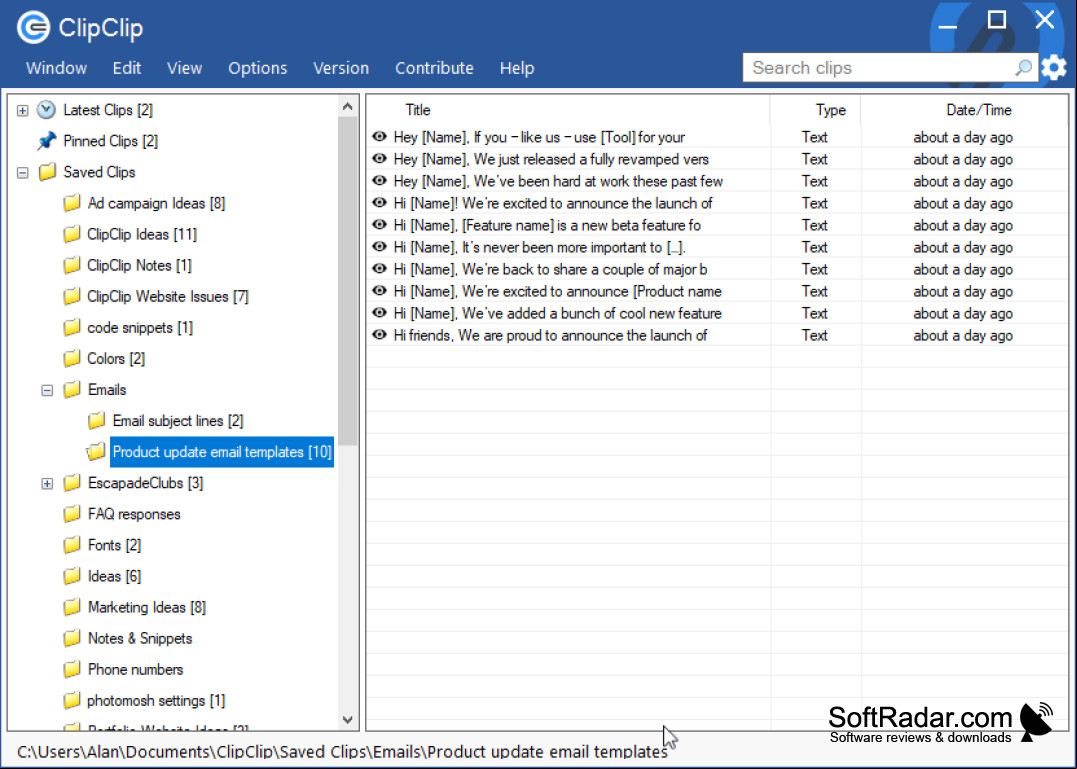Screen dimensions: 1077x769
Task: Click the Notes & Snippets folder icon
Action: 71,638
